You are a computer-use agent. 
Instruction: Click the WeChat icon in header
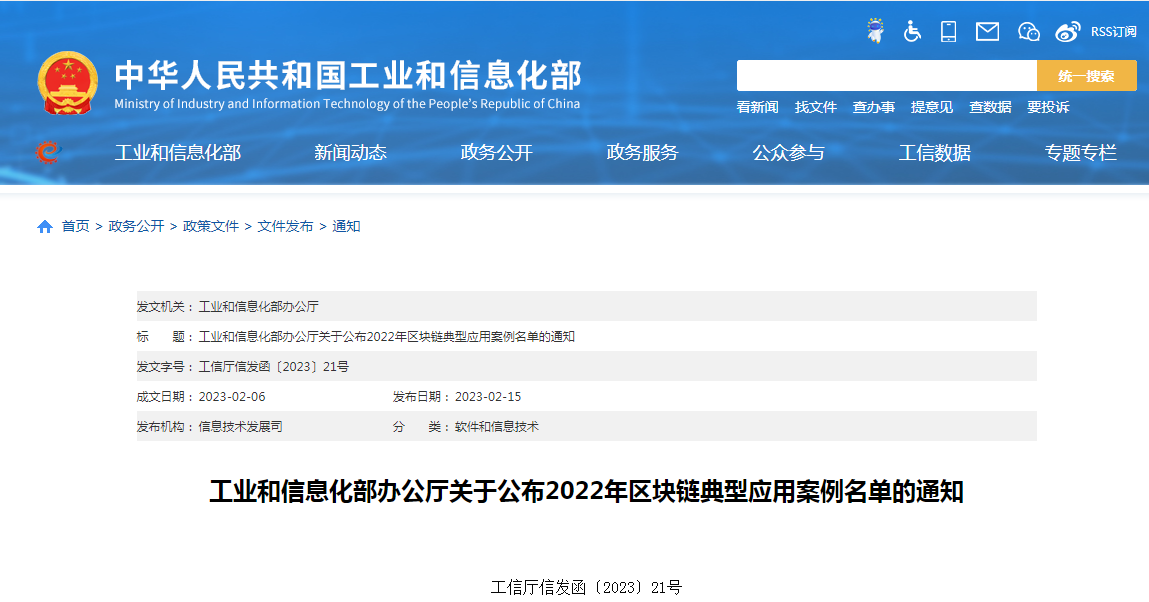coord(1029,31)
